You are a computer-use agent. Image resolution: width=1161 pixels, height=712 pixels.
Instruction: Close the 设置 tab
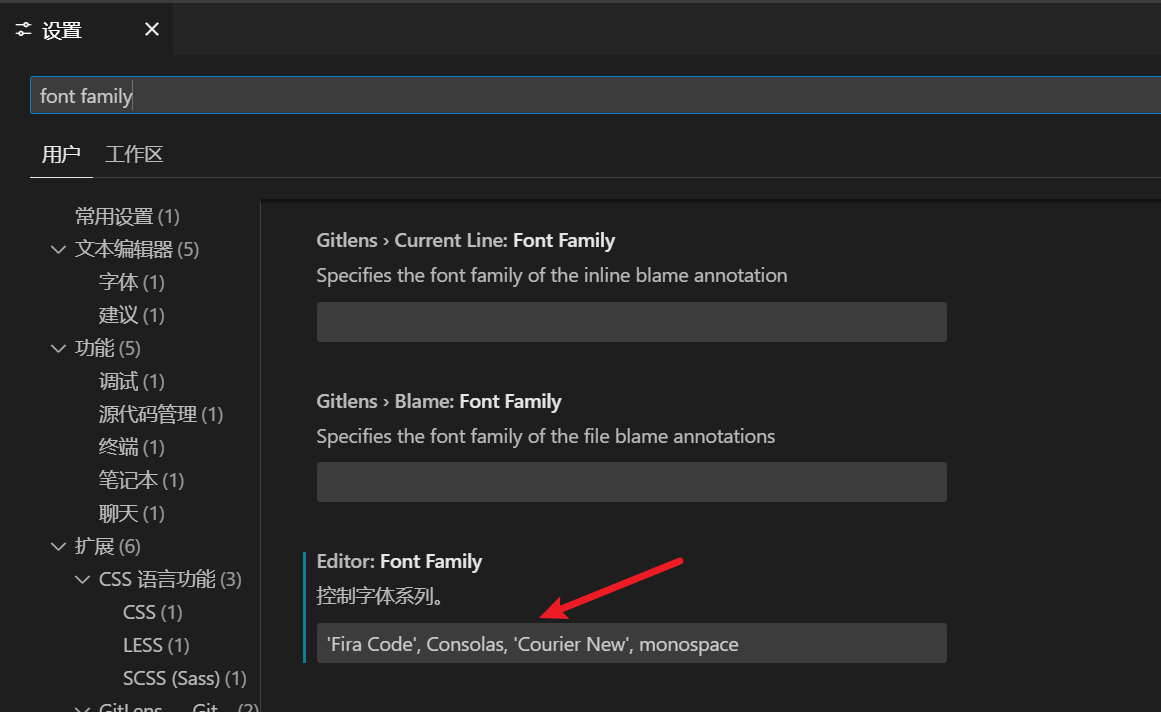click(152, 30)
